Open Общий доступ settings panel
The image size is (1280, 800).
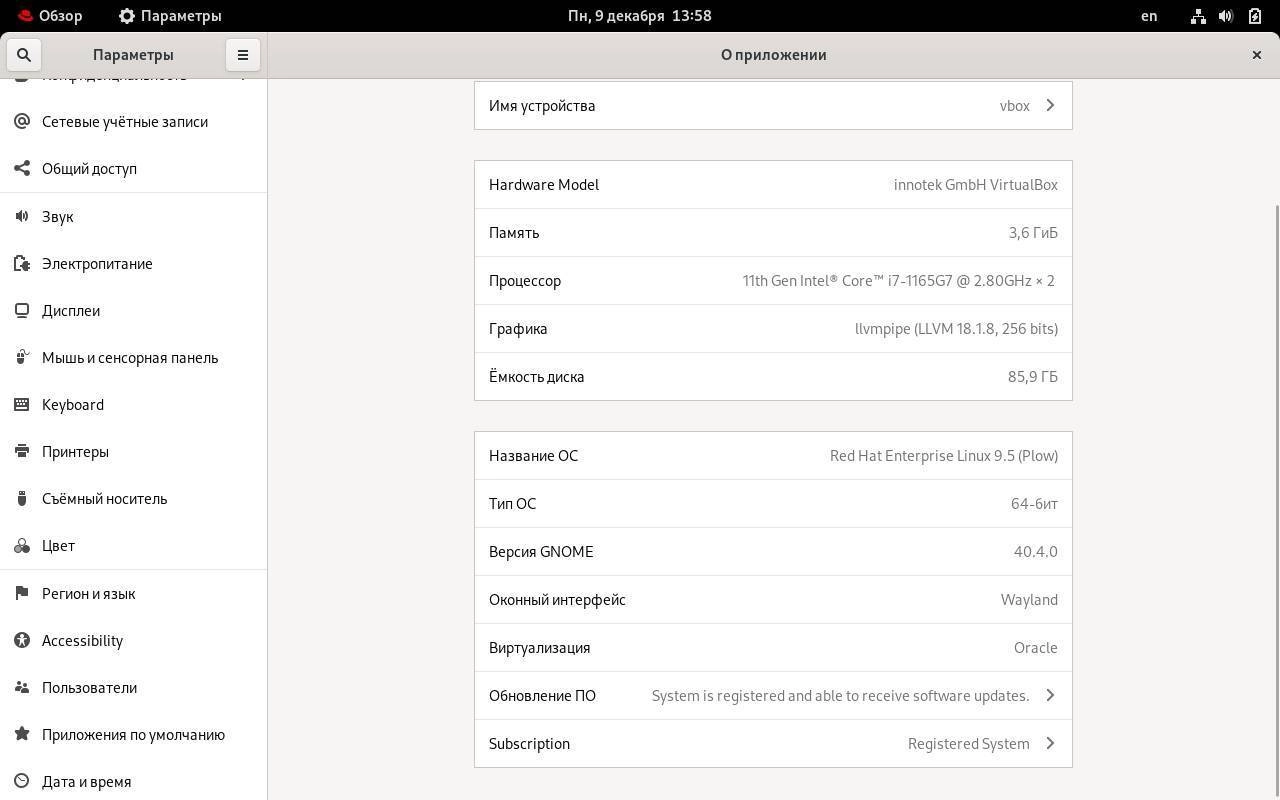pyautogui.click(x=133, y=168)
